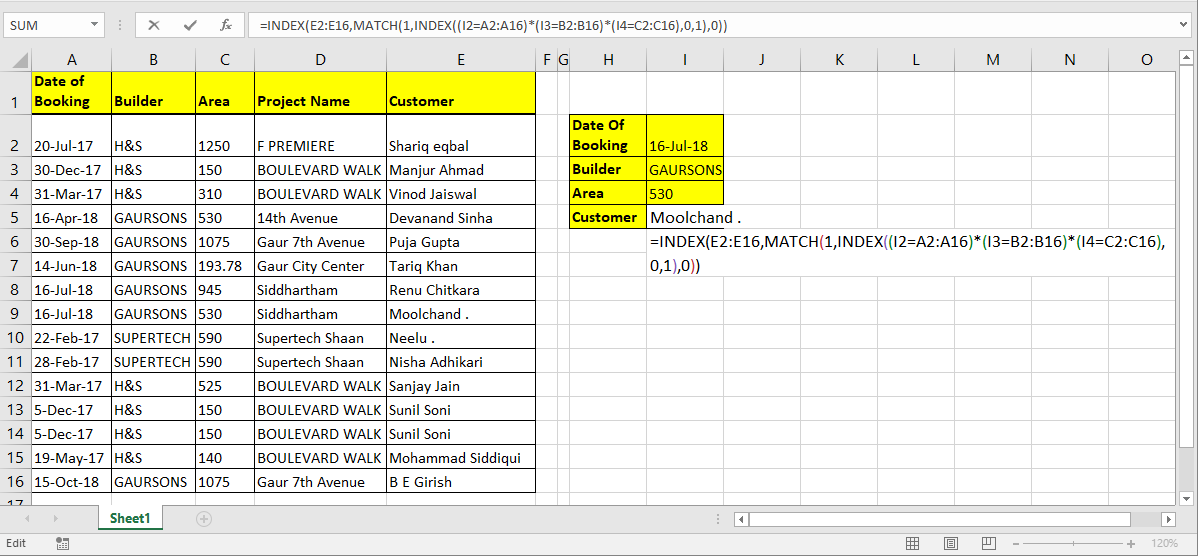Click lookup value '530' in column I
The image size is (1198, 556).
pos(685,193)
